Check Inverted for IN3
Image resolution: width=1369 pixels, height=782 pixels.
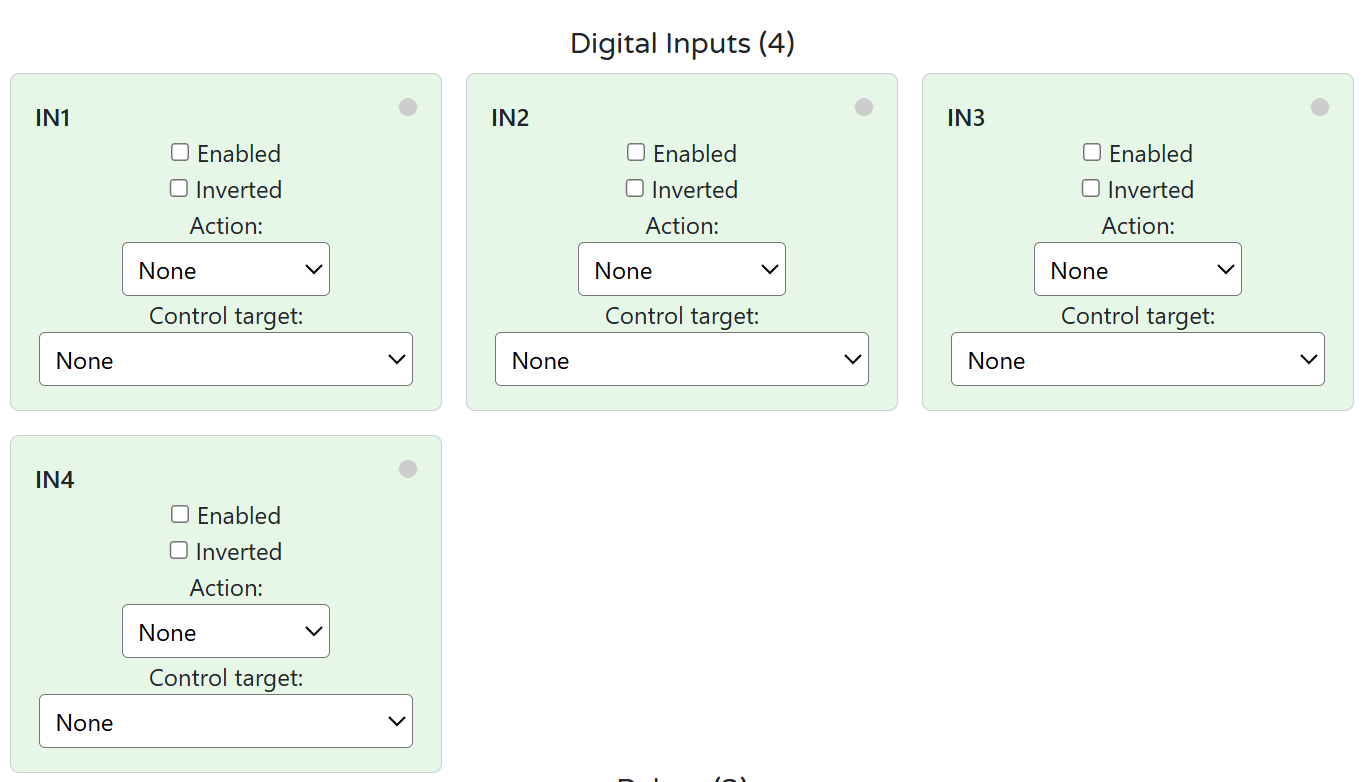tap(1089, 187)
